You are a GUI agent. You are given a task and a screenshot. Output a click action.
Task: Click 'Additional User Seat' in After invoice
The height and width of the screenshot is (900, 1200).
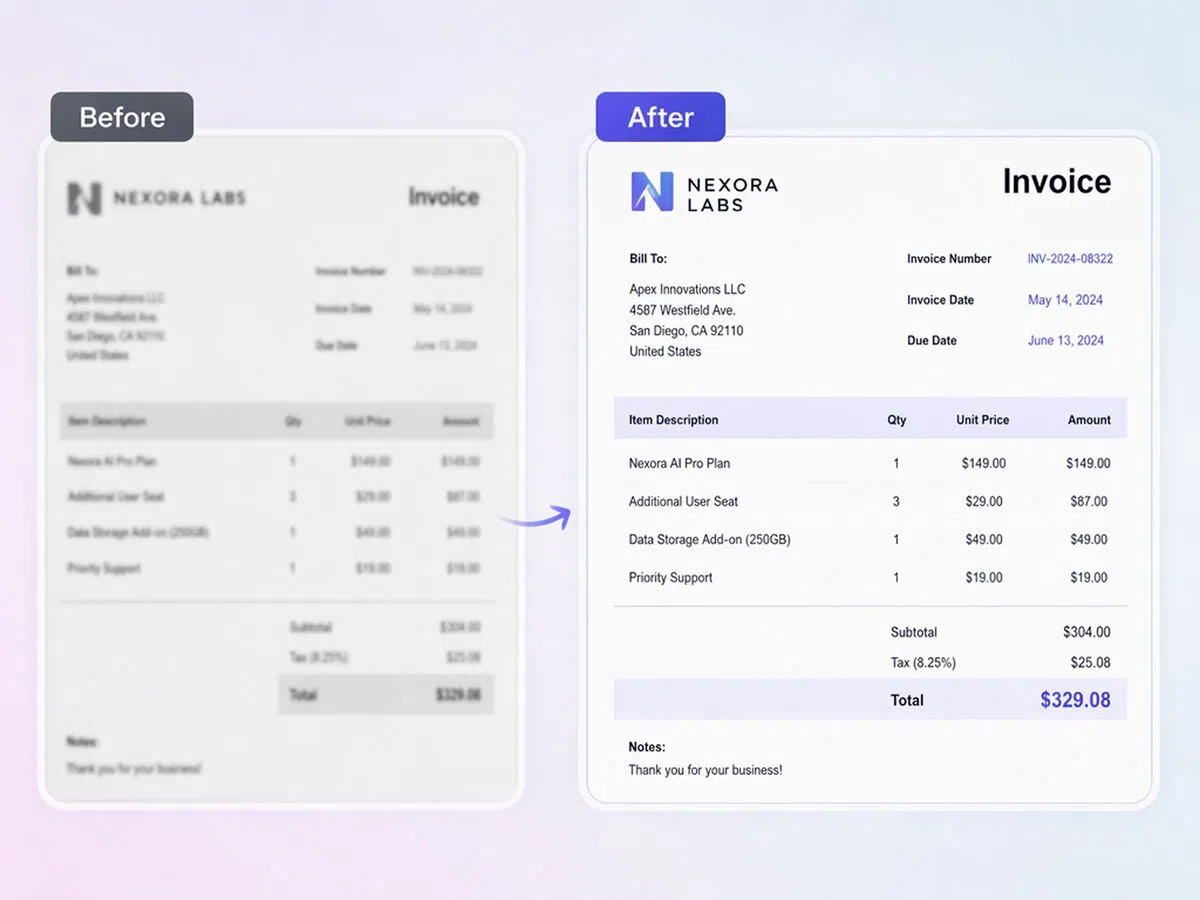(683, 502)
